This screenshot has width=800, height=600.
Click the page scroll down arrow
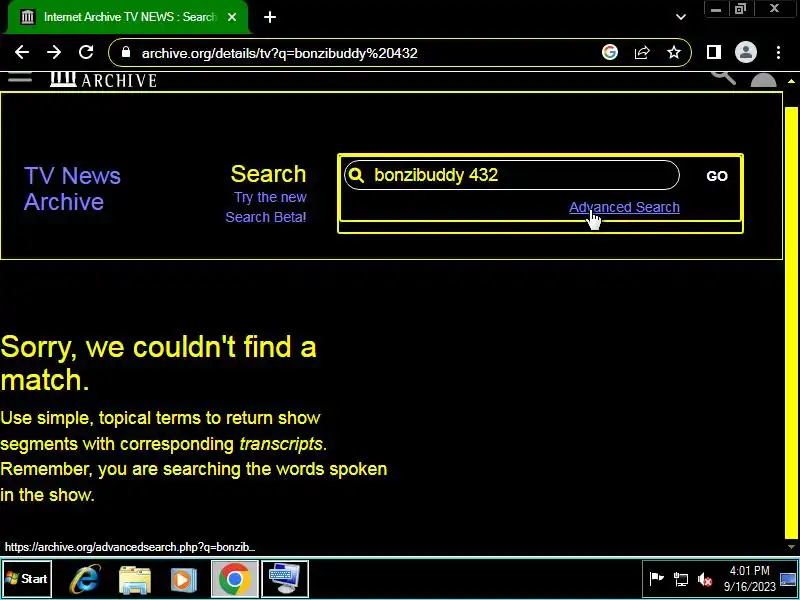click(x=791, y=547)
